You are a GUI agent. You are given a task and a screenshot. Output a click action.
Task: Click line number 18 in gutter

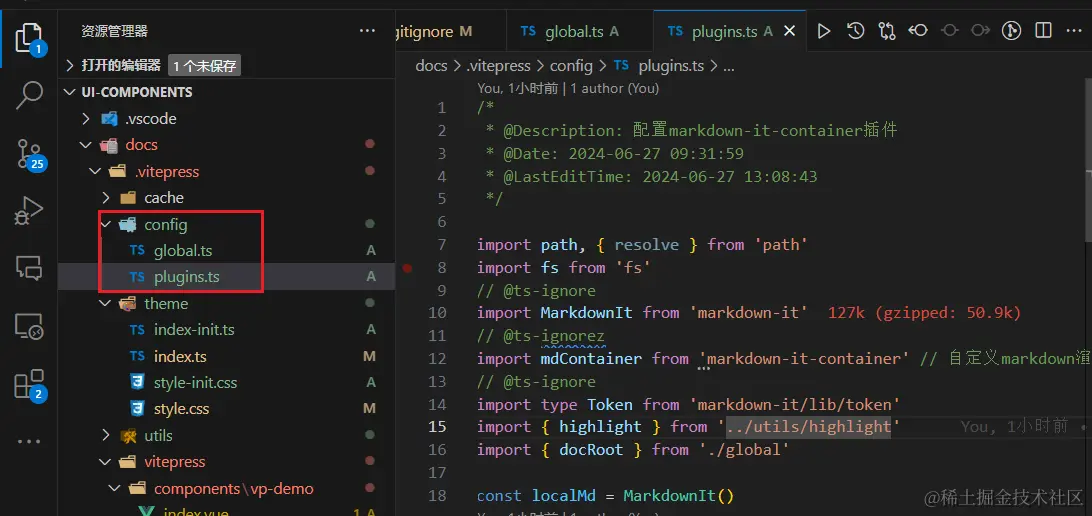[x=437, y=496]
